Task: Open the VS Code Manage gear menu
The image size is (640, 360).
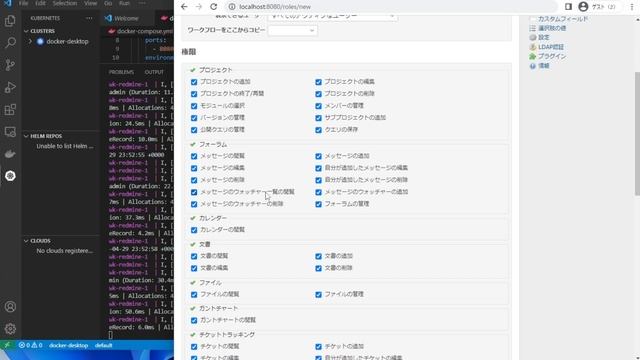Action: (10, 329)
